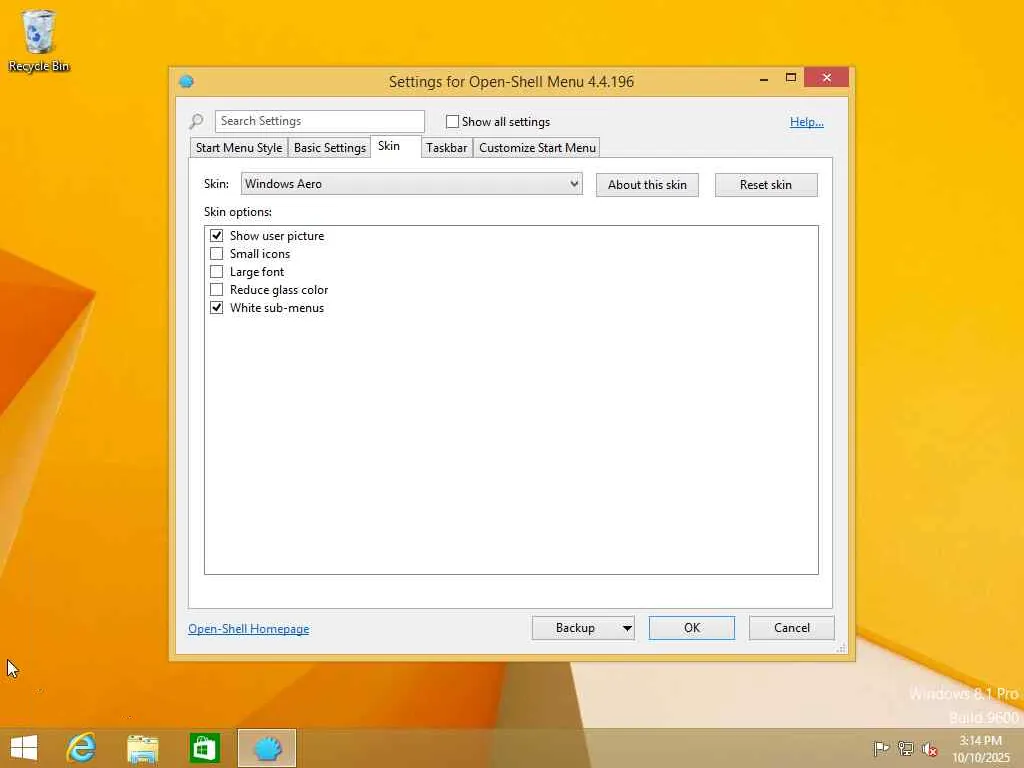Uncheck White sub-menus option

click(216, 308)
